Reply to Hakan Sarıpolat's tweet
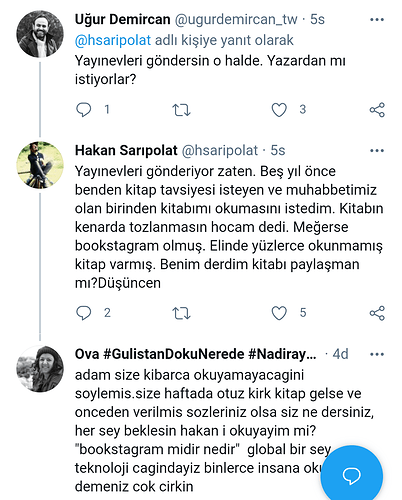Image resolution: width=402 pixels, height=500 pixels. pos(84,313)
